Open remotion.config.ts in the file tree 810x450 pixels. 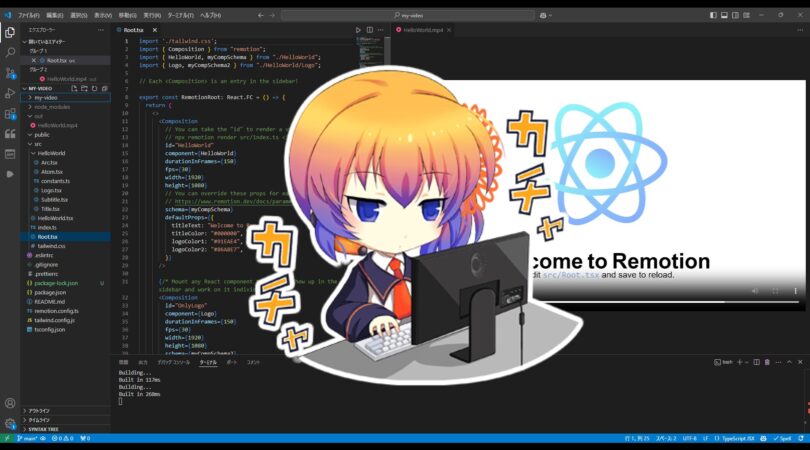tap(66, 311)
